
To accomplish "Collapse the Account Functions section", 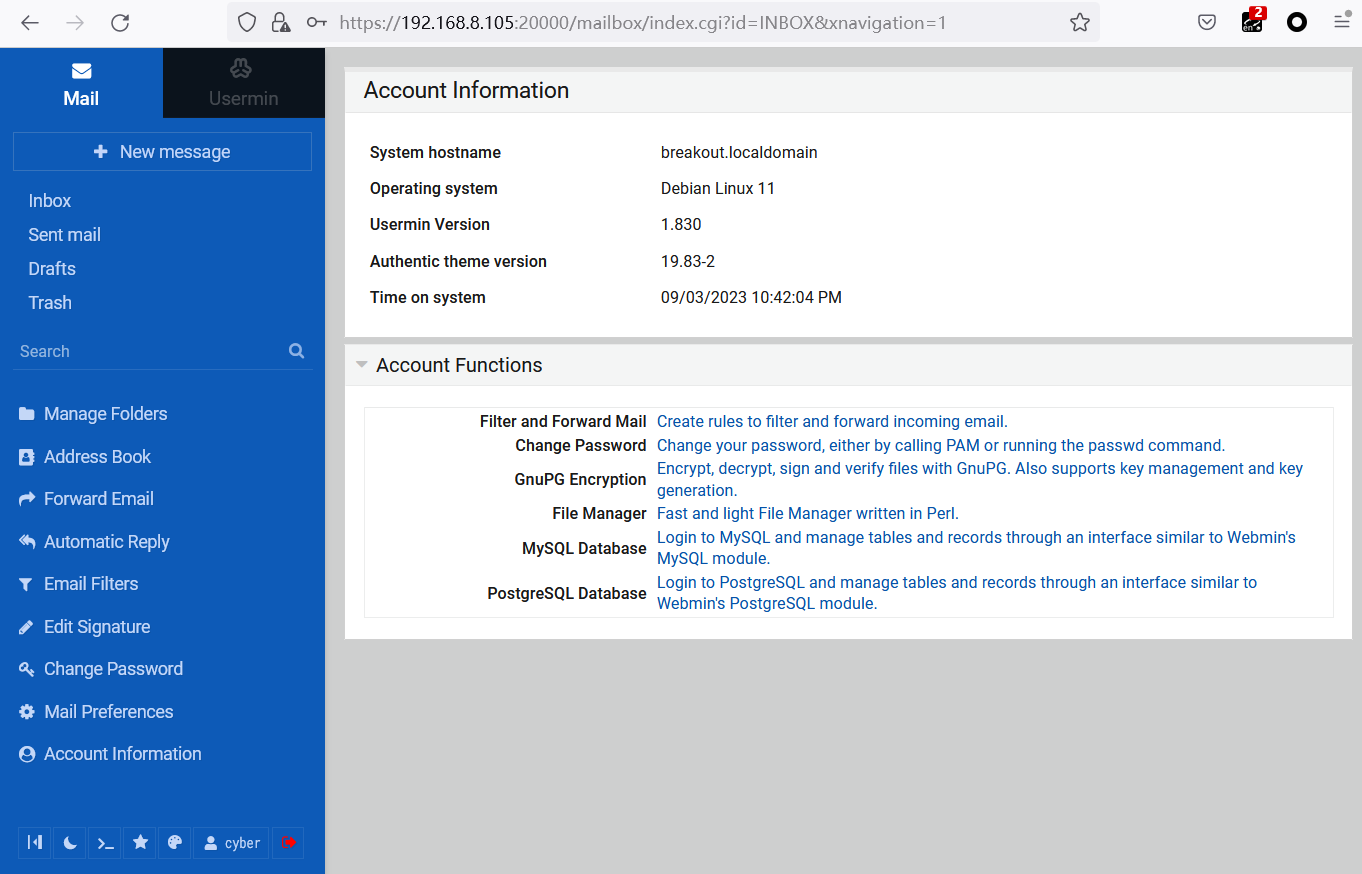I will [362, 365].
